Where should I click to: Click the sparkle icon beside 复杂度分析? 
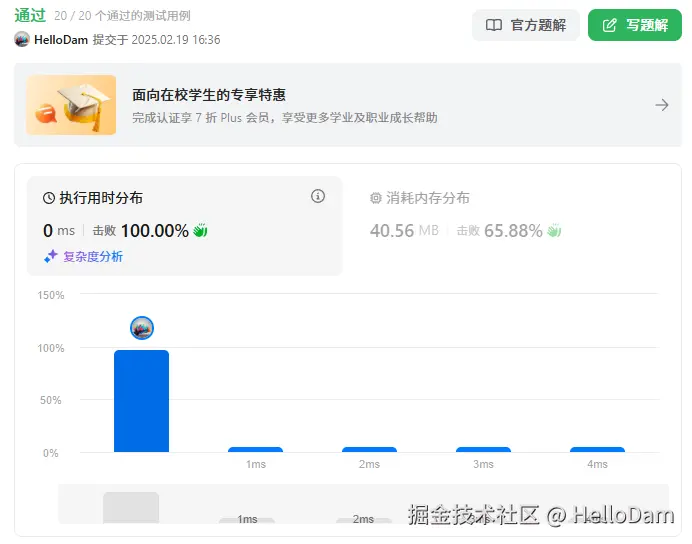click(51, 256)
